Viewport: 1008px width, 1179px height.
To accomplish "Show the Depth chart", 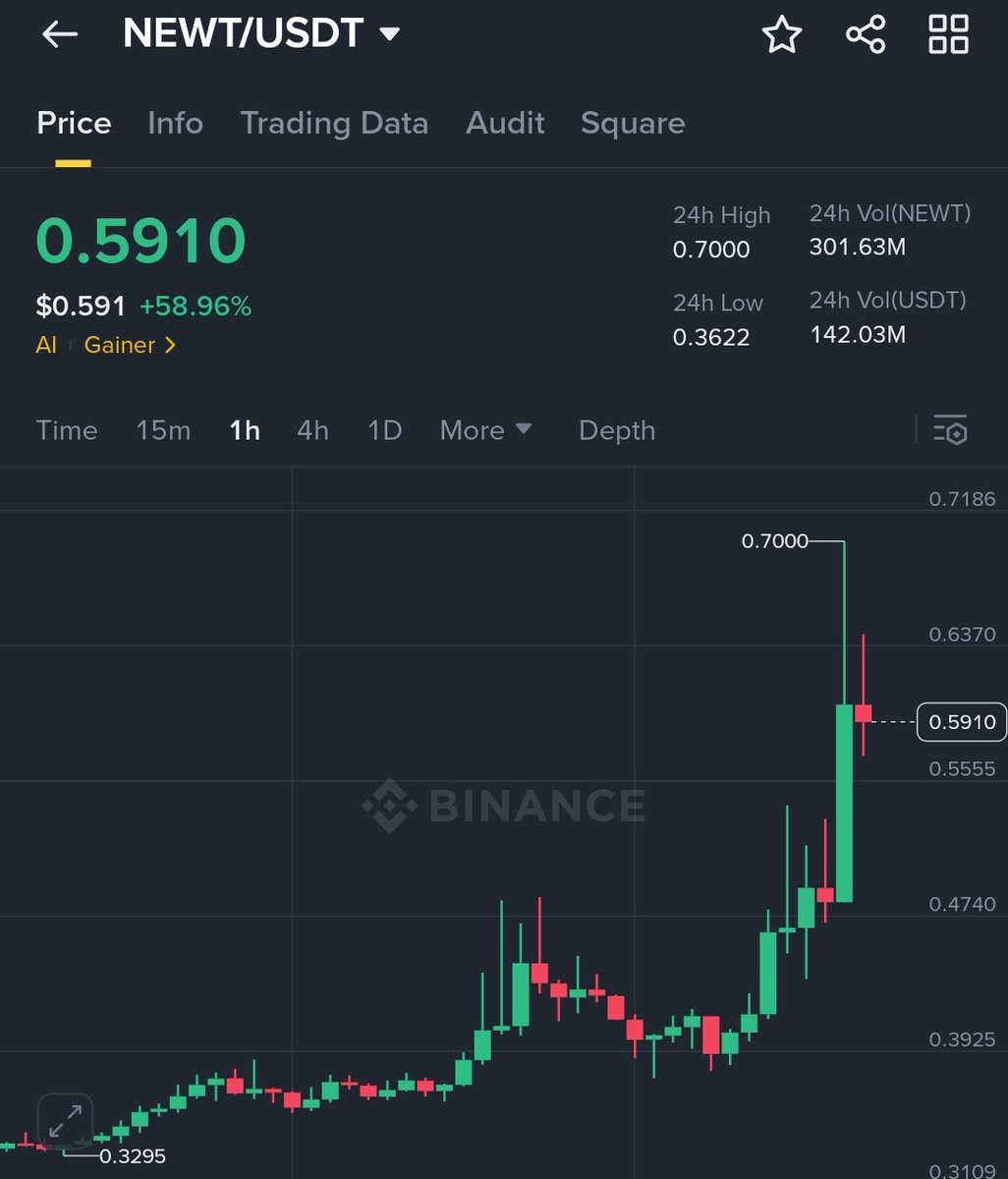I will tap(617, 430).
